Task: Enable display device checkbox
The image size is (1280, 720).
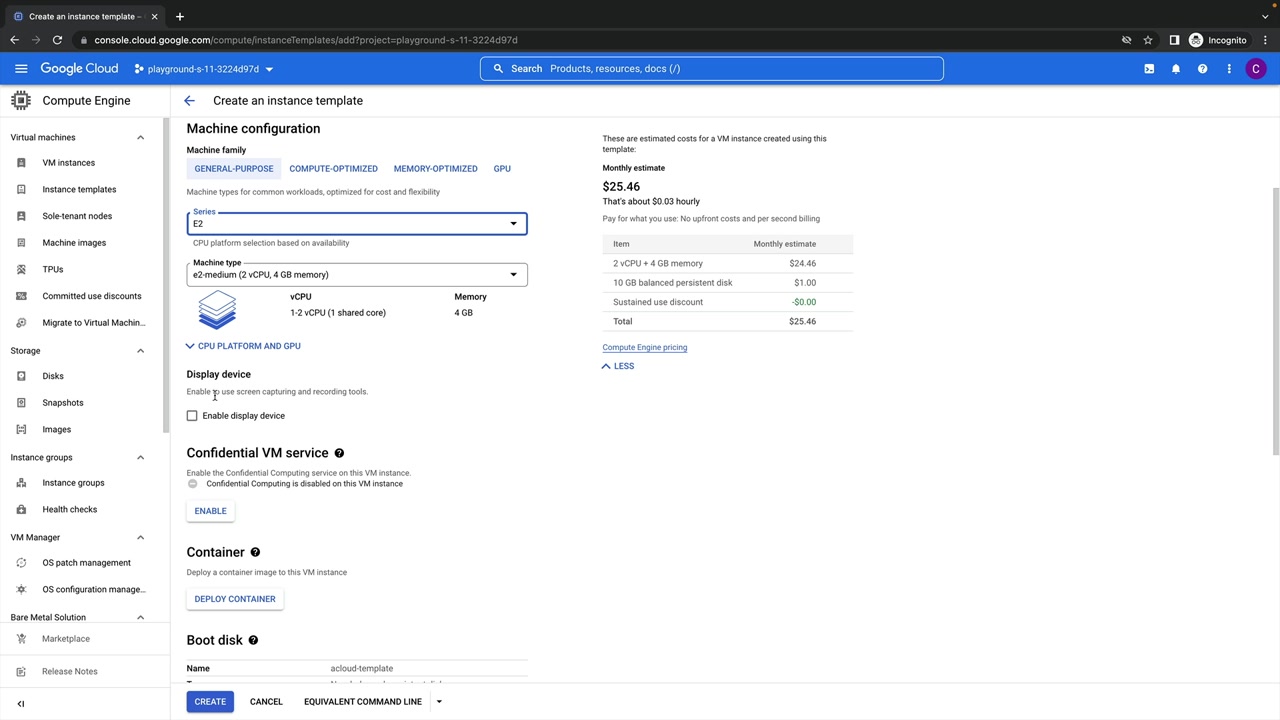Action: [x=192, y=416]
